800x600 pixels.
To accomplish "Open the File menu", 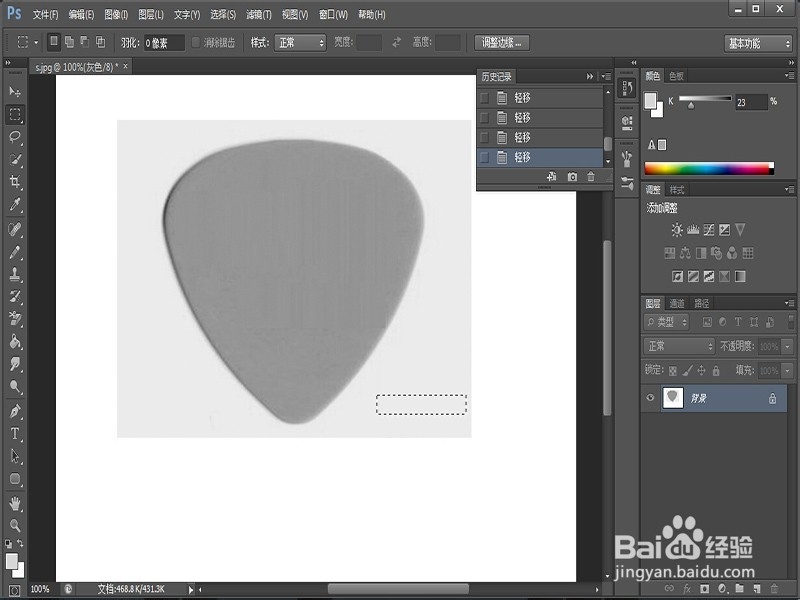I will coord(45,15).
